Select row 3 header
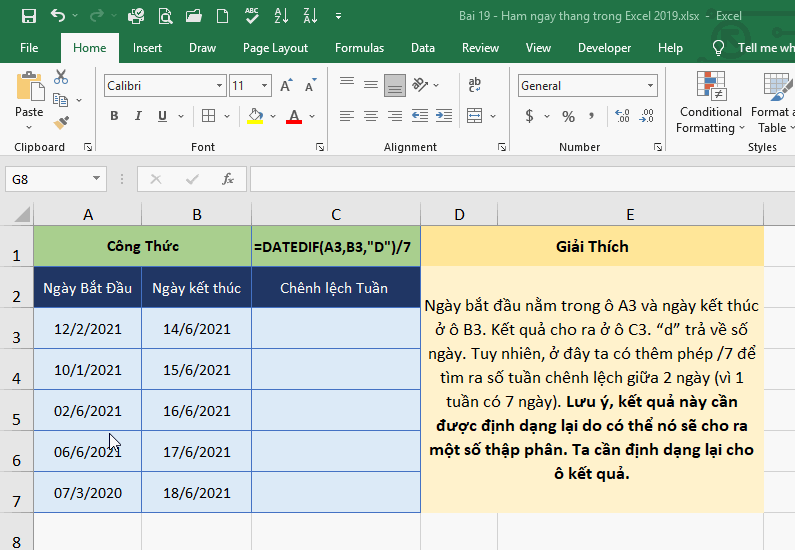The width and height of the screenshot is (795, 550). [17, 328]
